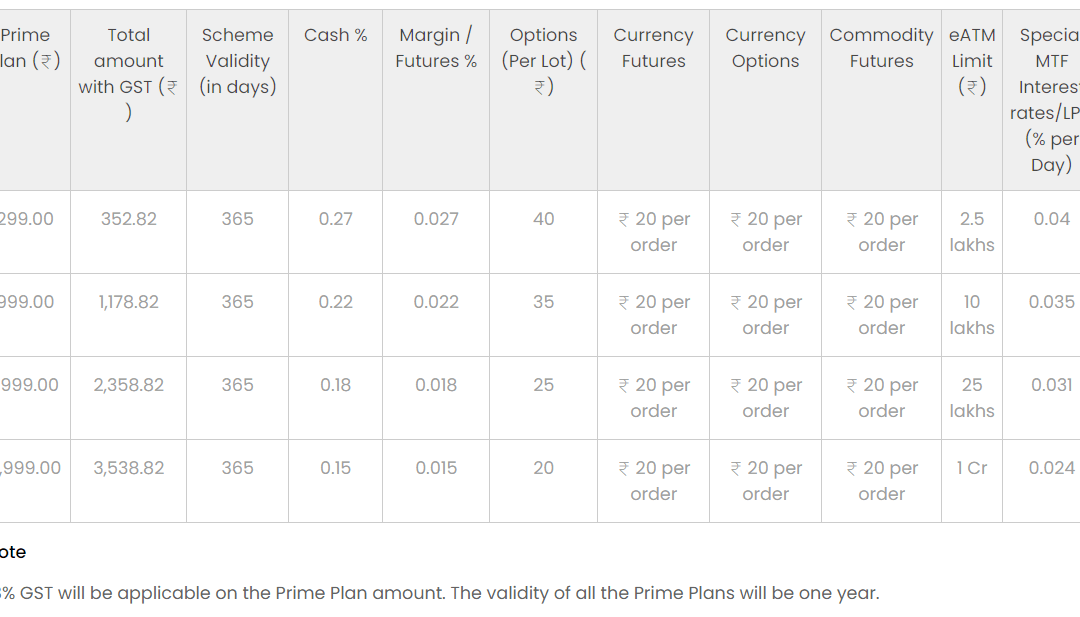The width and height of the screenshot is (1080, 617).
Task: Click the Currency Futures column header
Action: click(x=654, y=48)
